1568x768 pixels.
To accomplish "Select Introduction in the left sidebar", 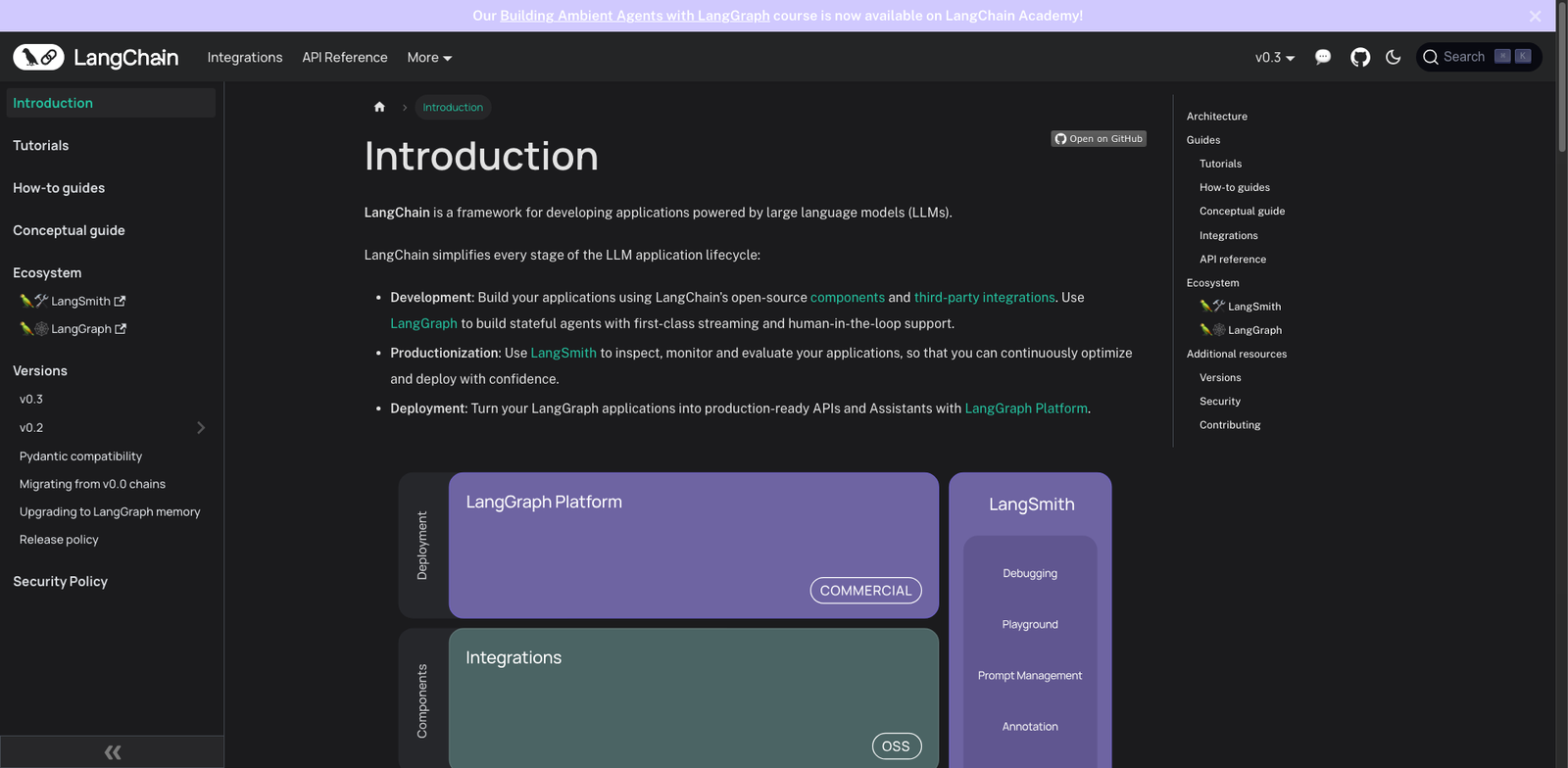I will [111, 103].
